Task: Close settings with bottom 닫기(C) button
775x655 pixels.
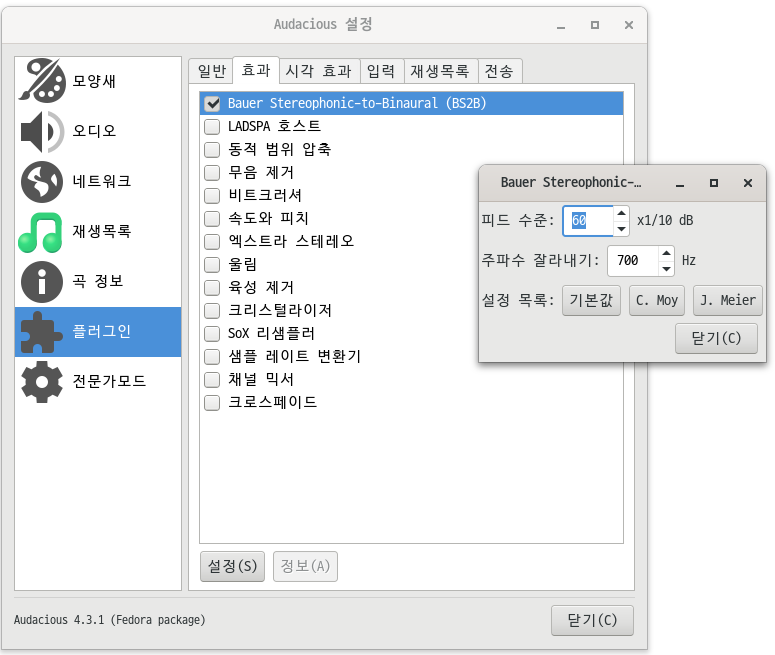Action: (592, 620)
